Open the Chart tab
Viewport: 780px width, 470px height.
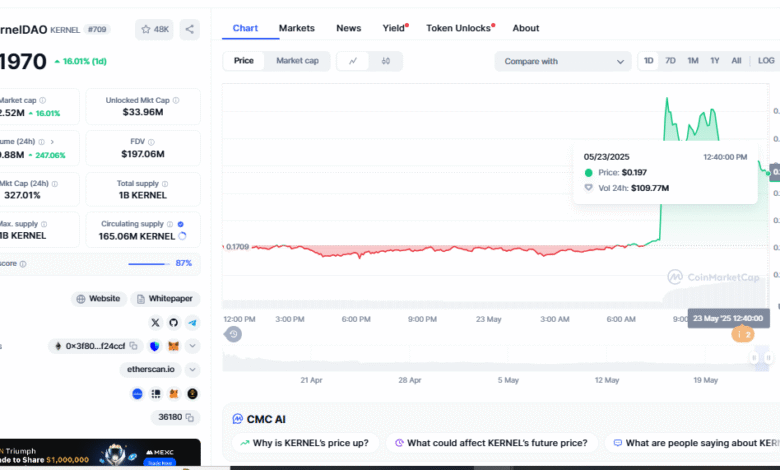(245, 28)
